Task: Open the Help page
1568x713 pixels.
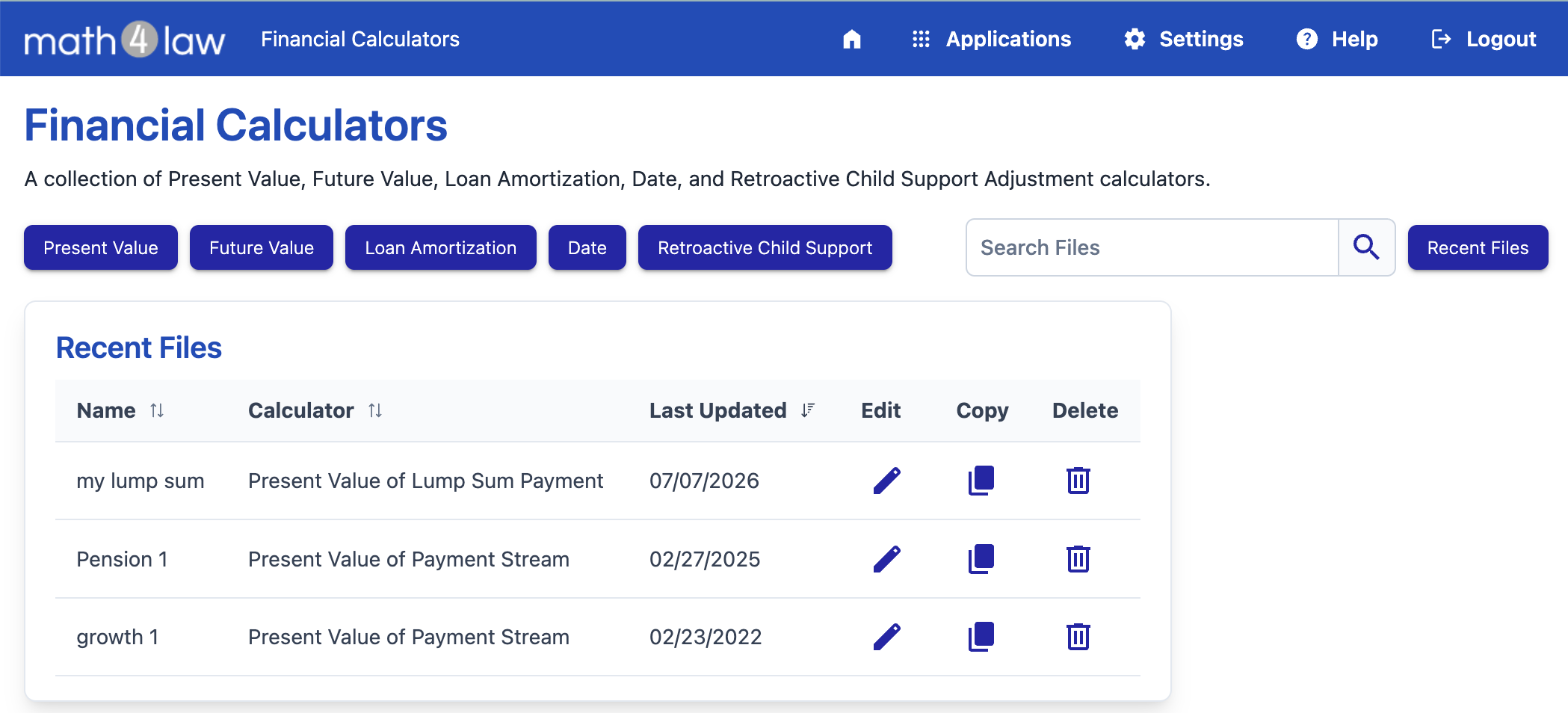Action: coord(1336,39)
